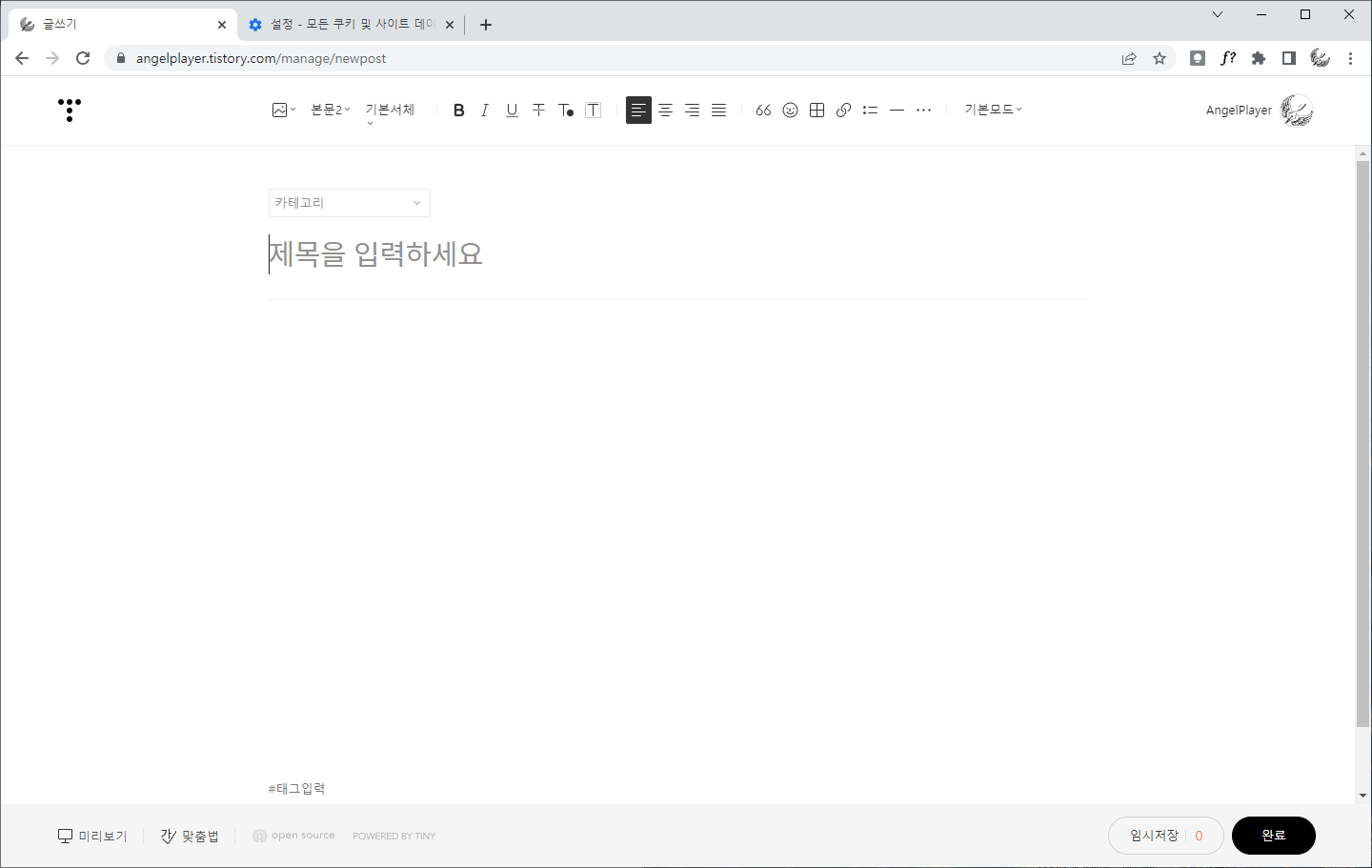
Task: Open the square badge browser extension
Action: (x=1198, y=58)
